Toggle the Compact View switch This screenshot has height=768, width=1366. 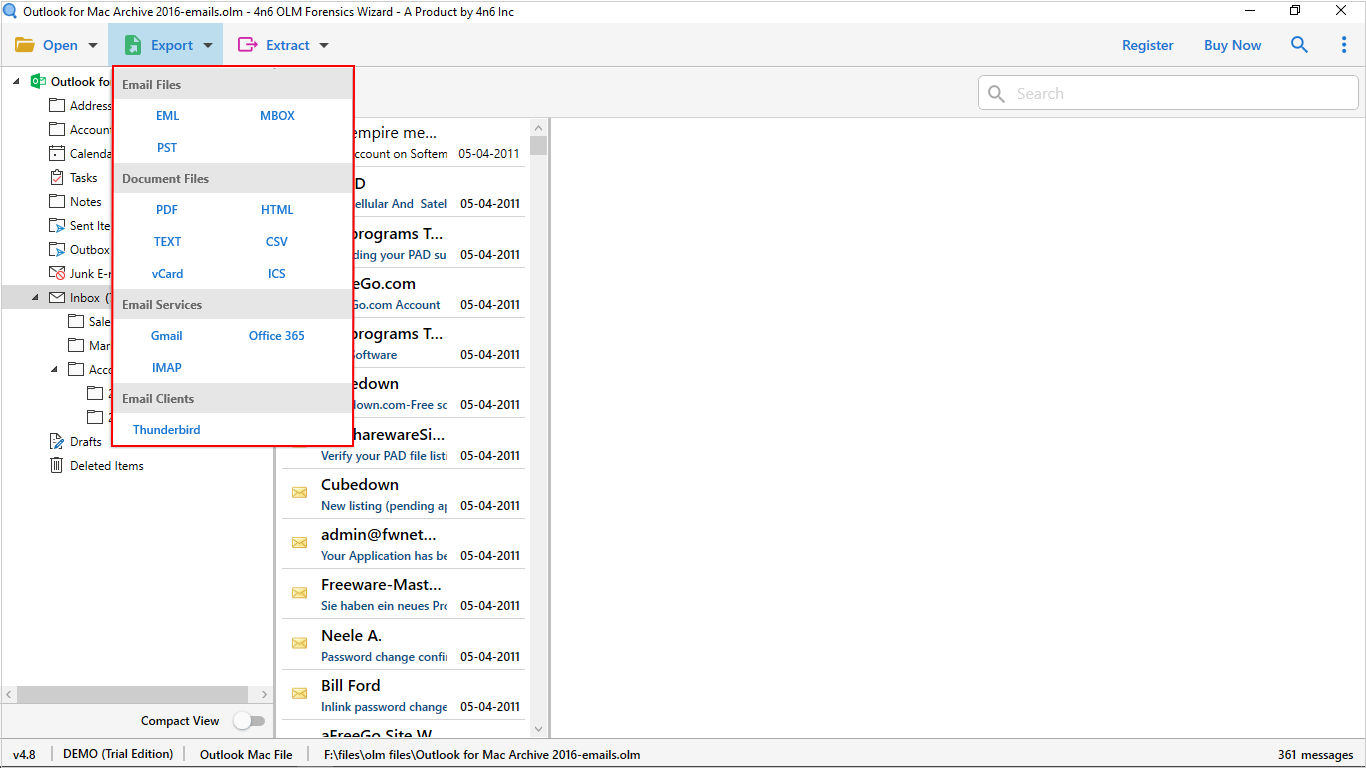click(249, 720)
